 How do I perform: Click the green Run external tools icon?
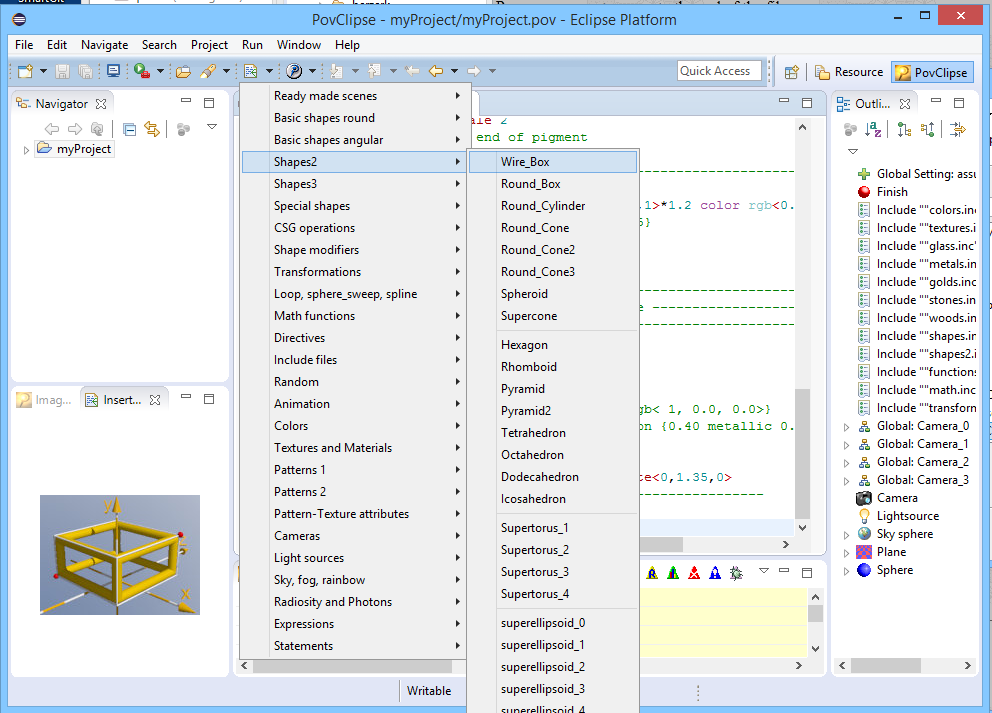[x=142, y=71]
